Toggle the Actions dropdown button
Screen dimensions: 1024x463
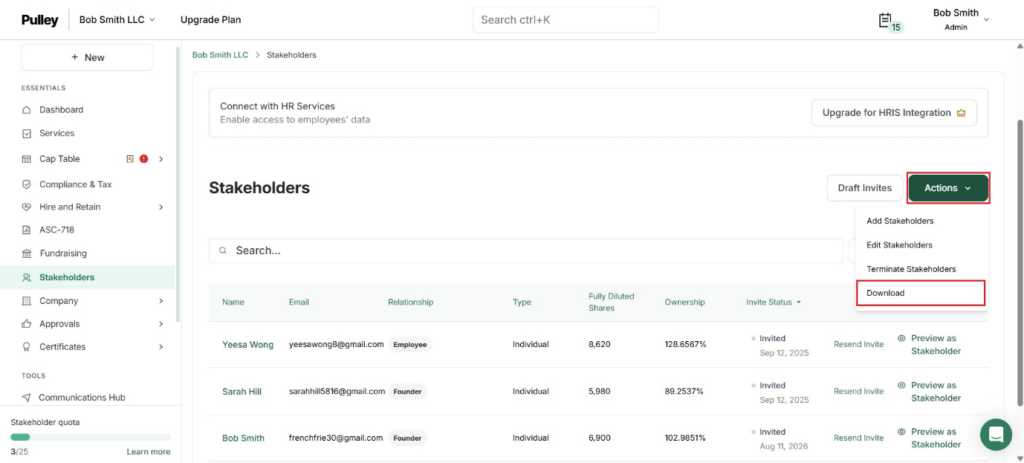948,188
